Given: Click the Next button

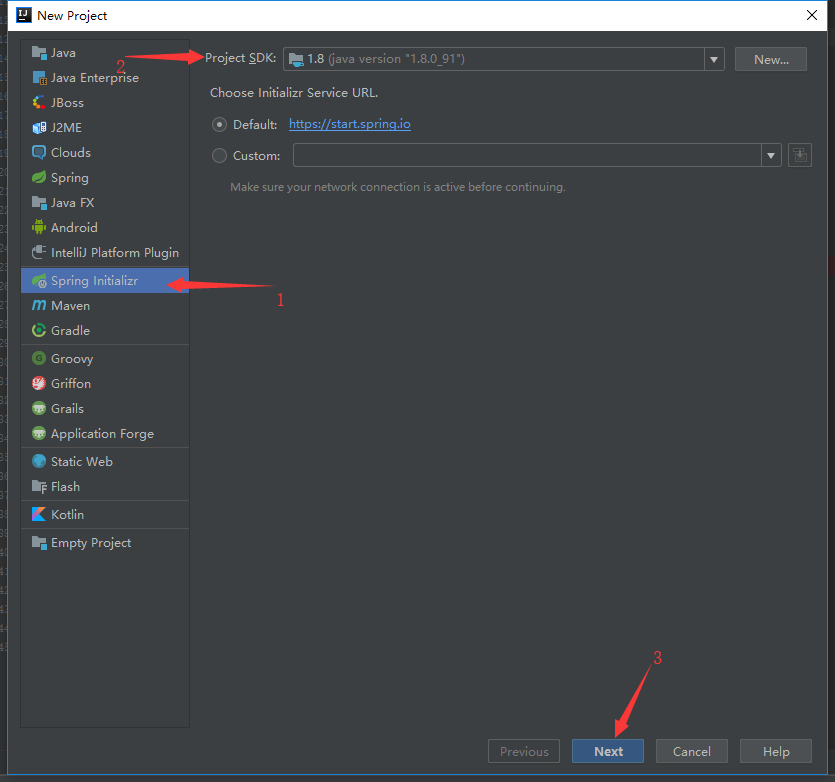Looking at the screenshot, I should click(x=608, y=751).
